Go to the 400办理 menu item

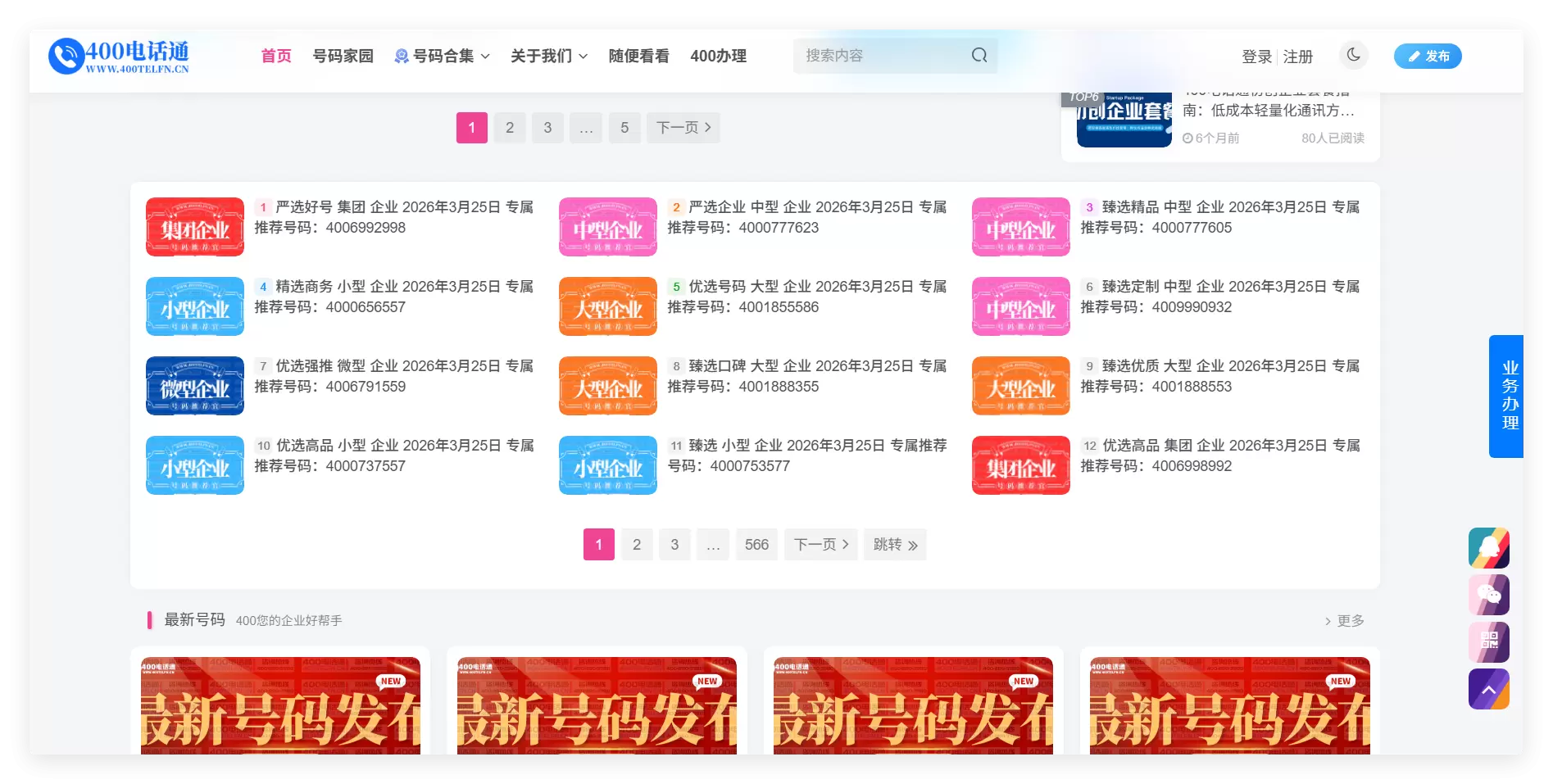pyautogui.click(x=718, y=56)
